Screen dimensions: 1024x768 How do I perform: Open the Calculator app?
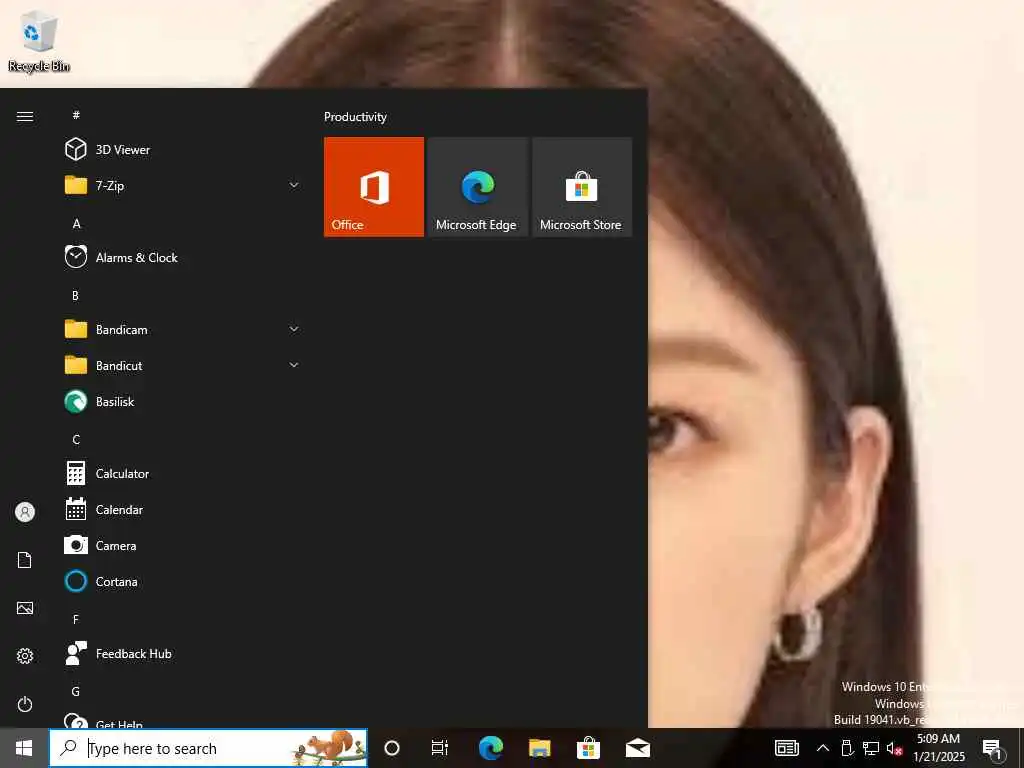(x=183, y=473)
